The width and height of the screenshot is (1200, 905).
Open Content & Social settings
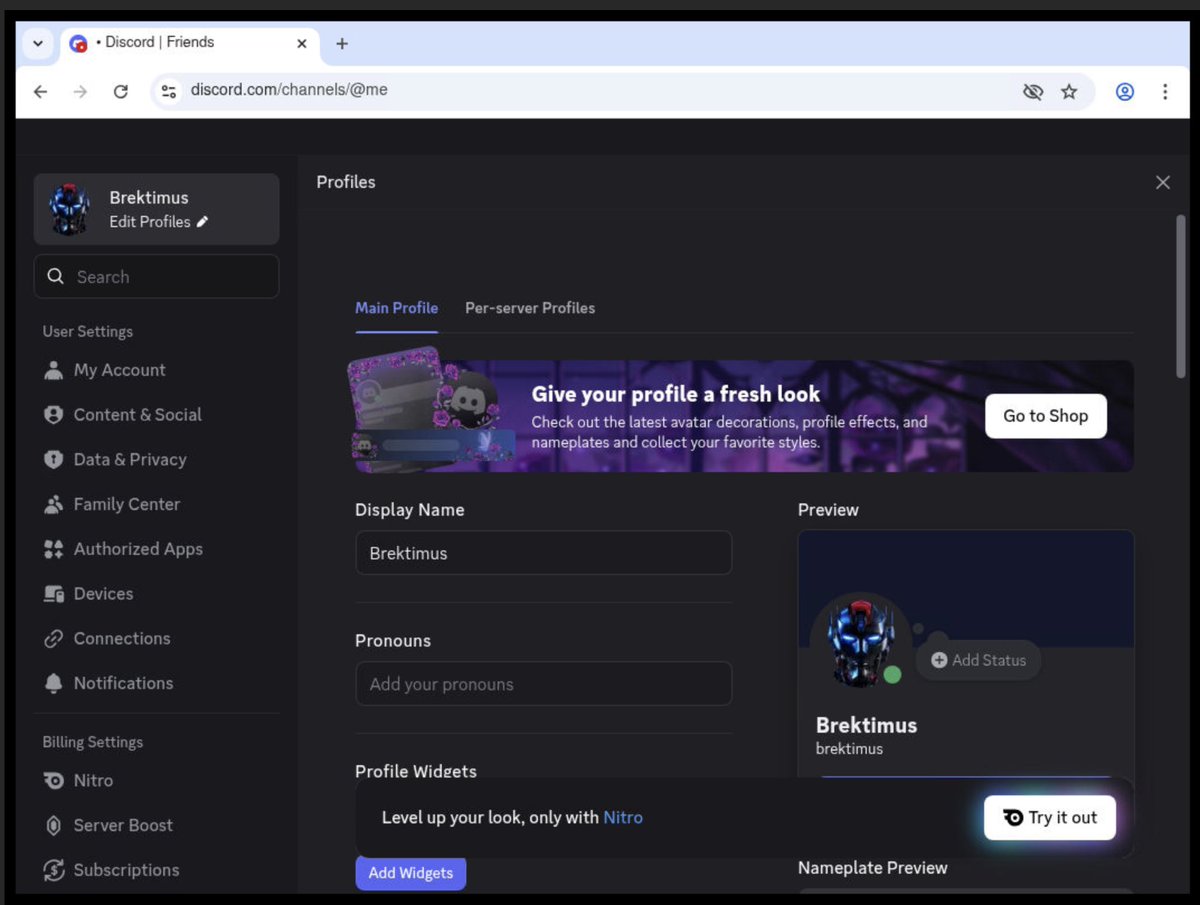(156, 415)
